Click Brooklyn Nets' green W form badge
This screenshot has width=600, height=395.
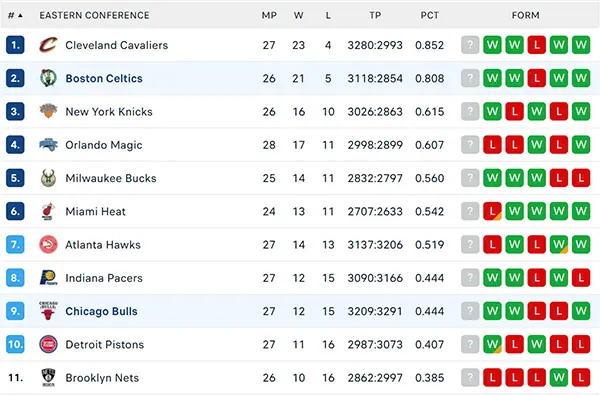pyautogui.click(x=559, y=377)
